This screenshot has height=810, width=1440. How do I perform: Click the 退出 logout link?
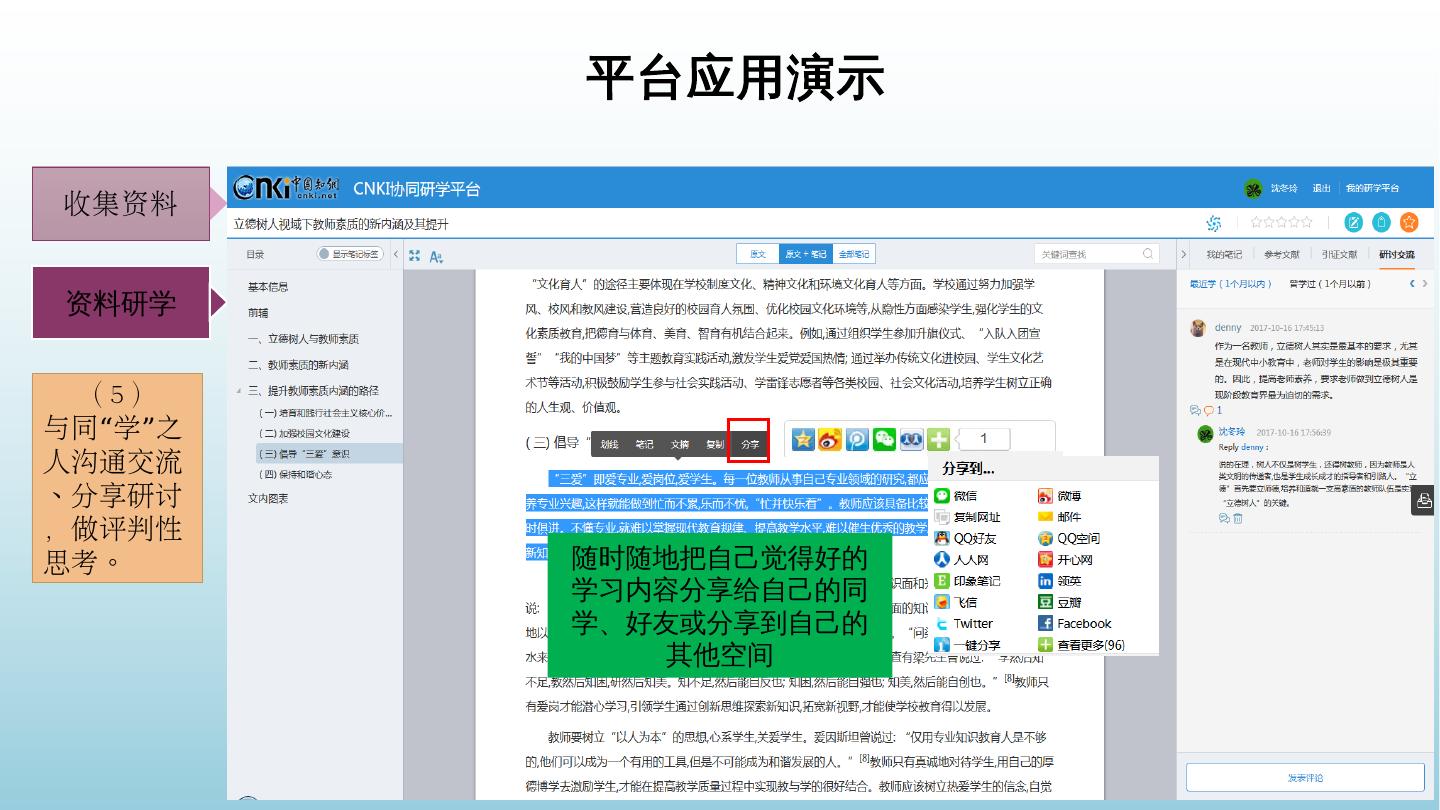point(1321,188)
